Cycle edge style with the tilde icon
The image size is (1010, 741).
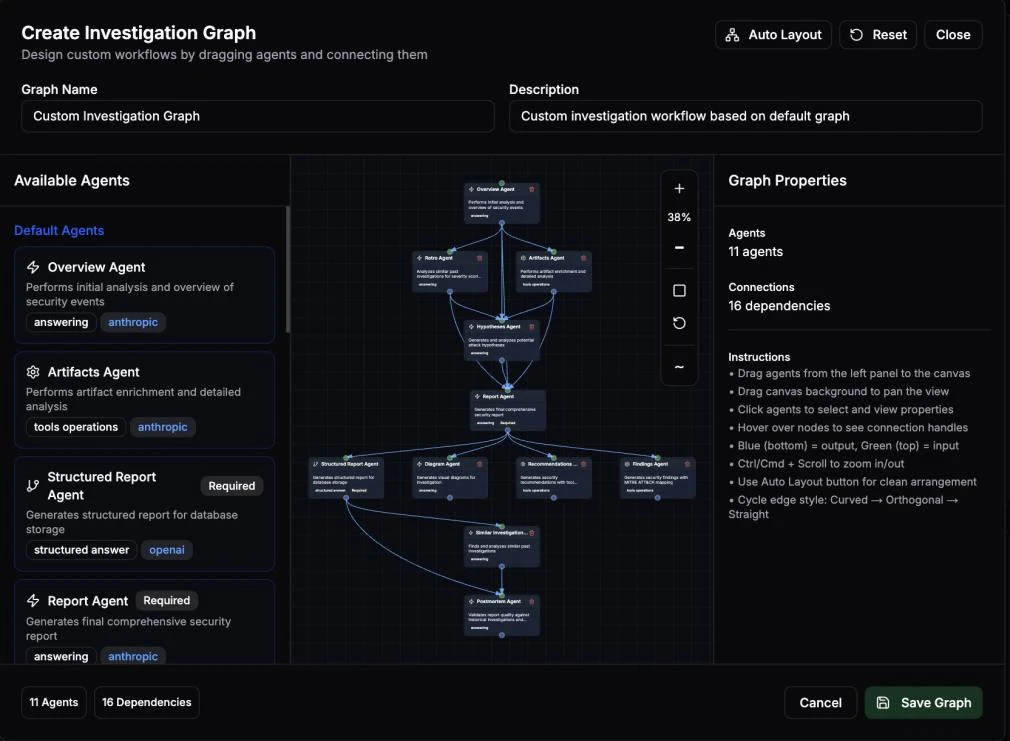(679, 367)
